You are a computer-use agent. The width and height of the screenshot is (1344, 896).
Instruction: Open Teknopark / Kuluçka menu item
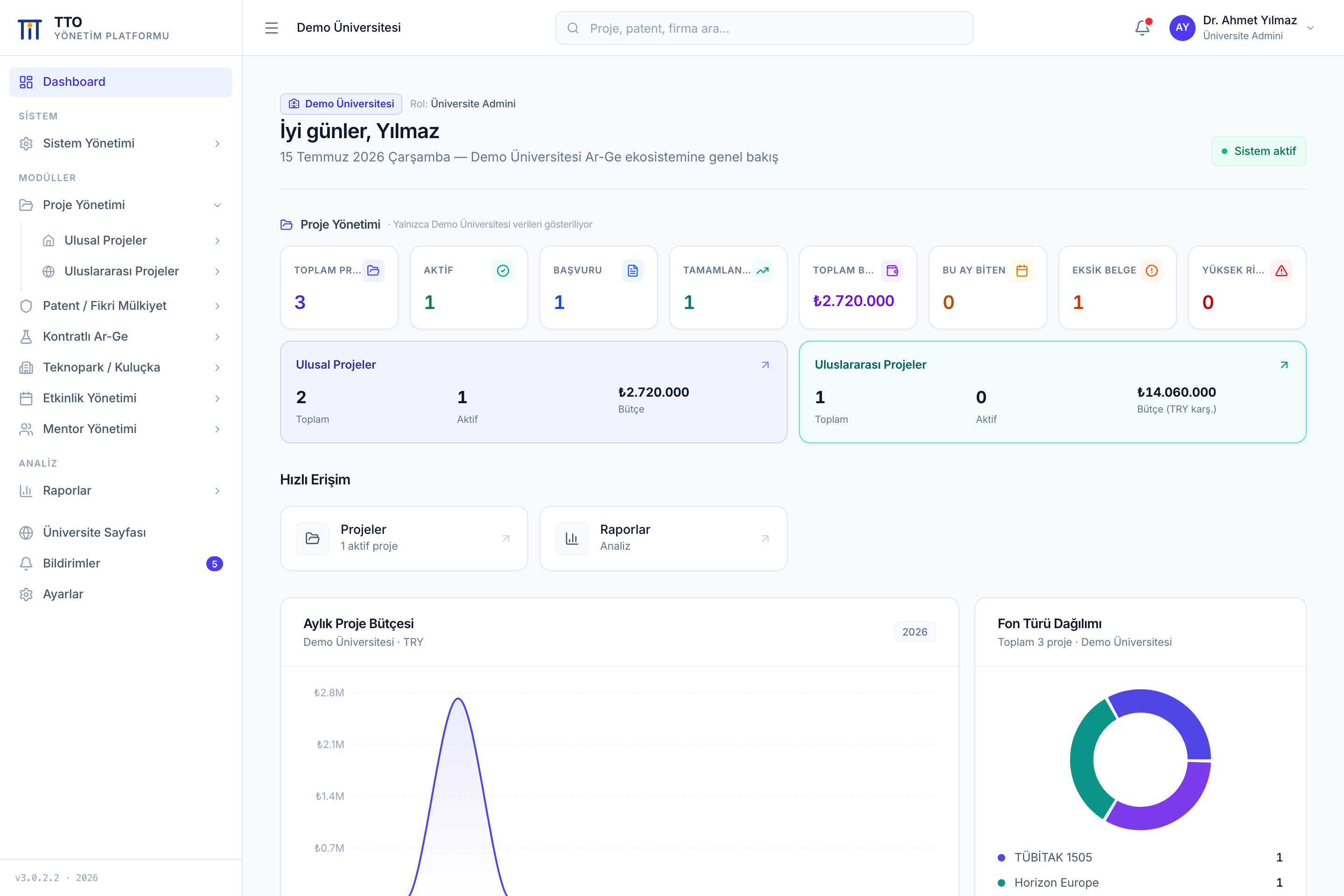pos(120,367)
